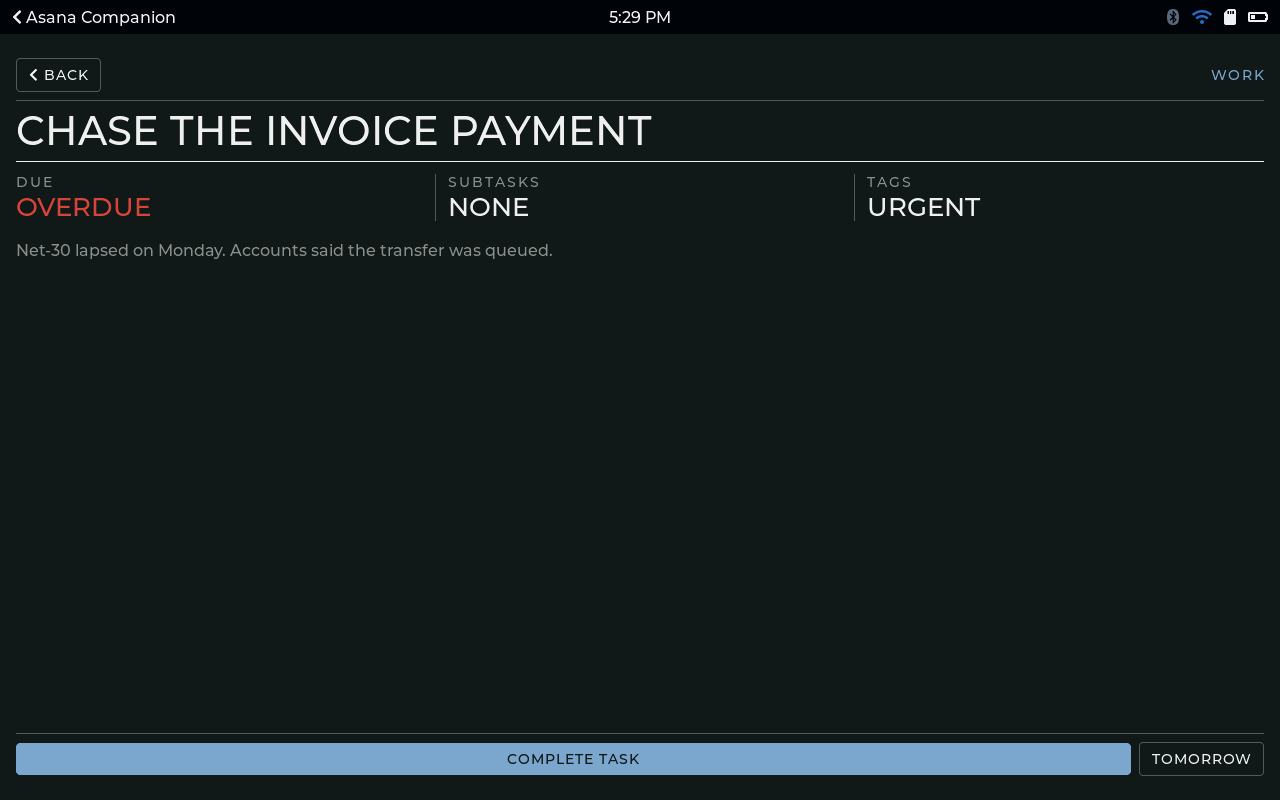The image size is (1280, 800).
Task: Mark task done with Complete Task
Action: coord(573,759)
